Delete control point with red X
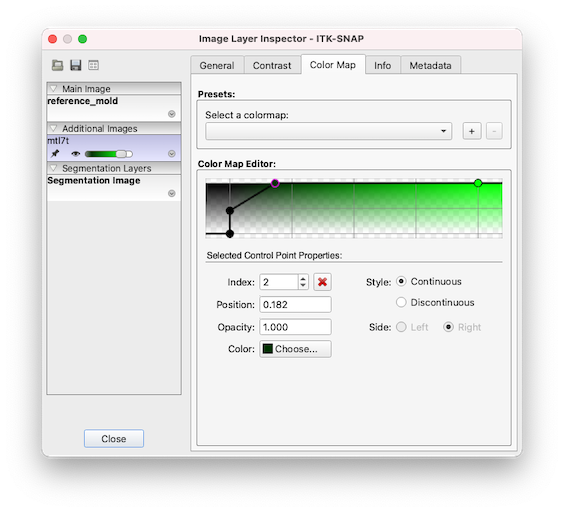Image resolution: width=564 pixels, height=512 pixels. click(322, 282)
